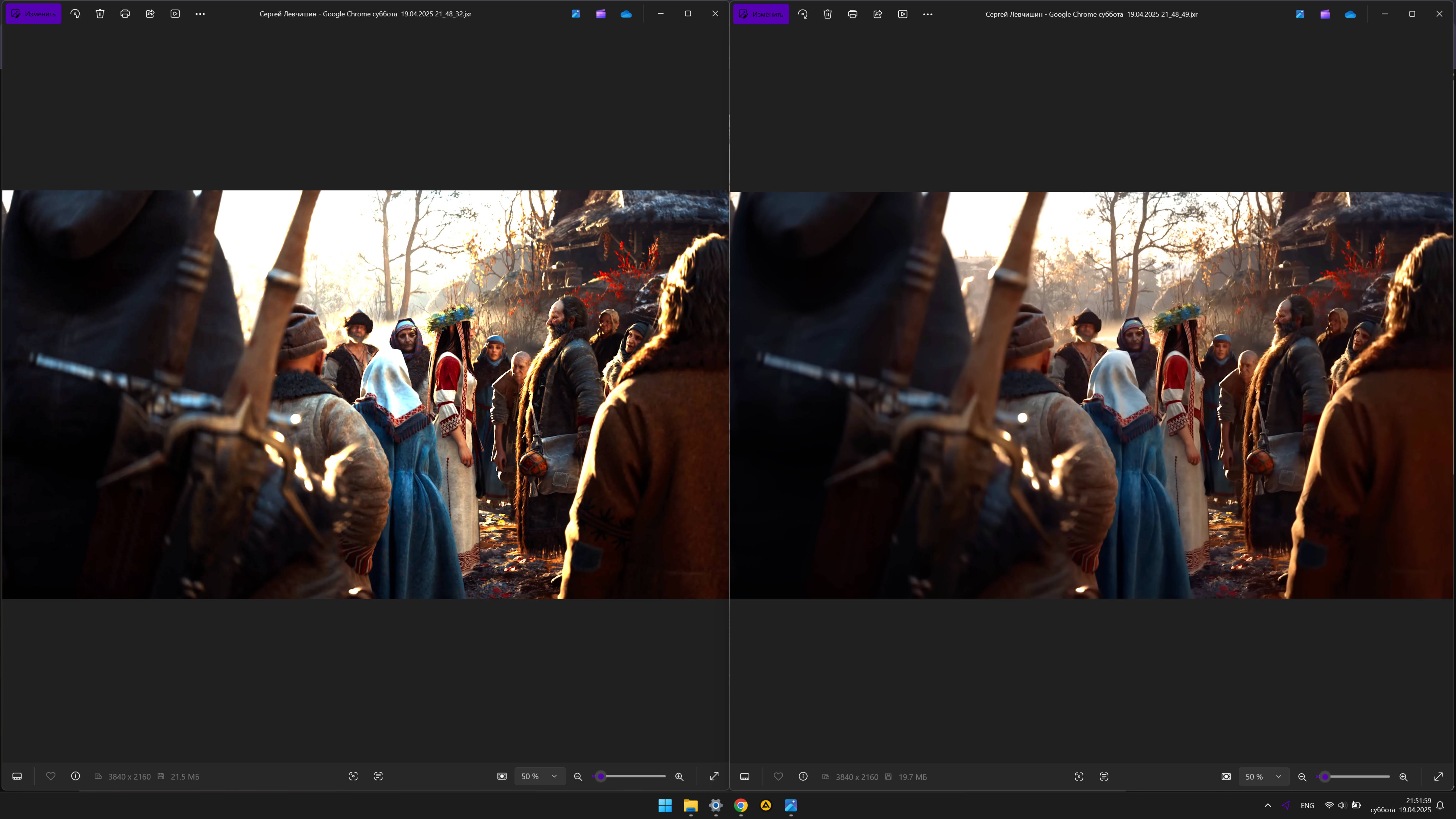
Task: Share the image in right window
Action: 878,14
